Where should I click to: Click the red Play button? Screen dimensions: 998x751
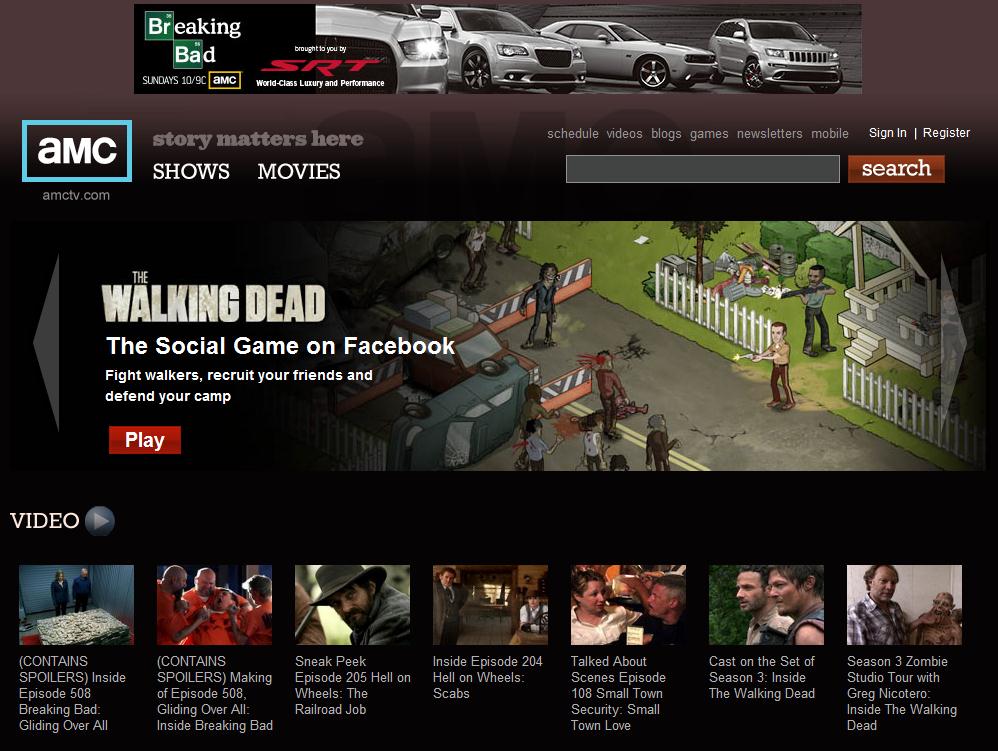pyautogui.click(x=144, y=440)
